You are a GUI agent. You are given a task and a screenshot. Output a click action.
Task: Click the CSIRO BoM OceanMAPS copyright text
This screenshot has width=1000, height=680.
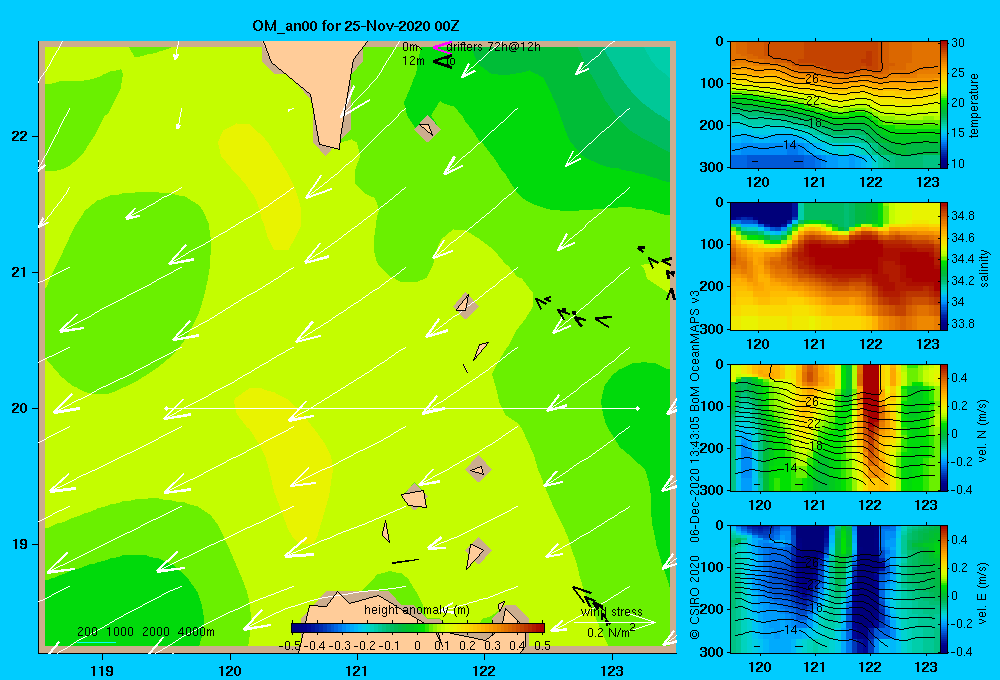point(695,464)
